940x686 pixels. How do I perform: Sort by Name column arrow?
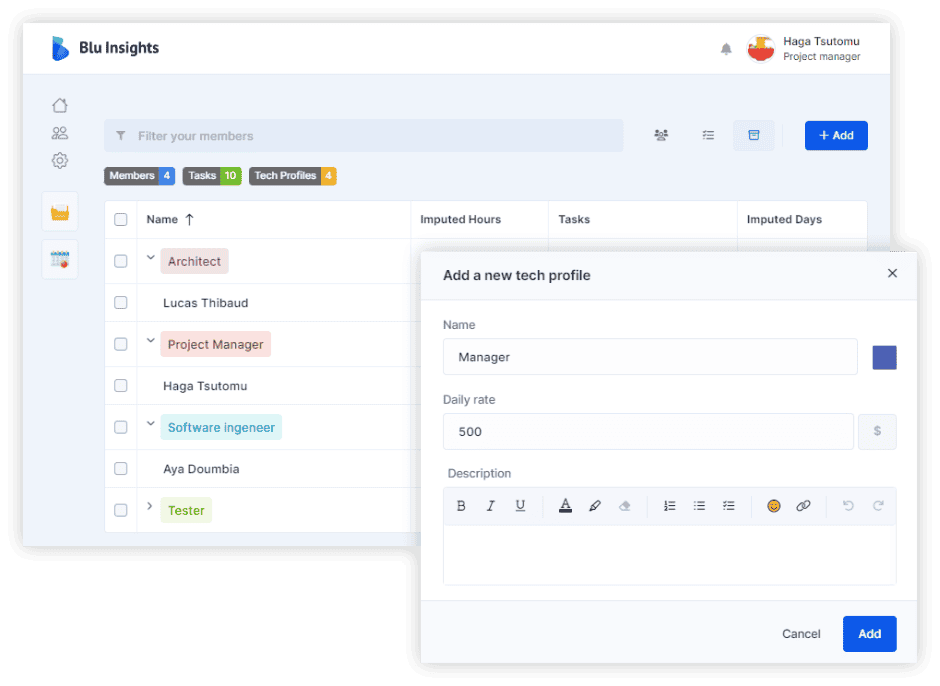[189, 219]
